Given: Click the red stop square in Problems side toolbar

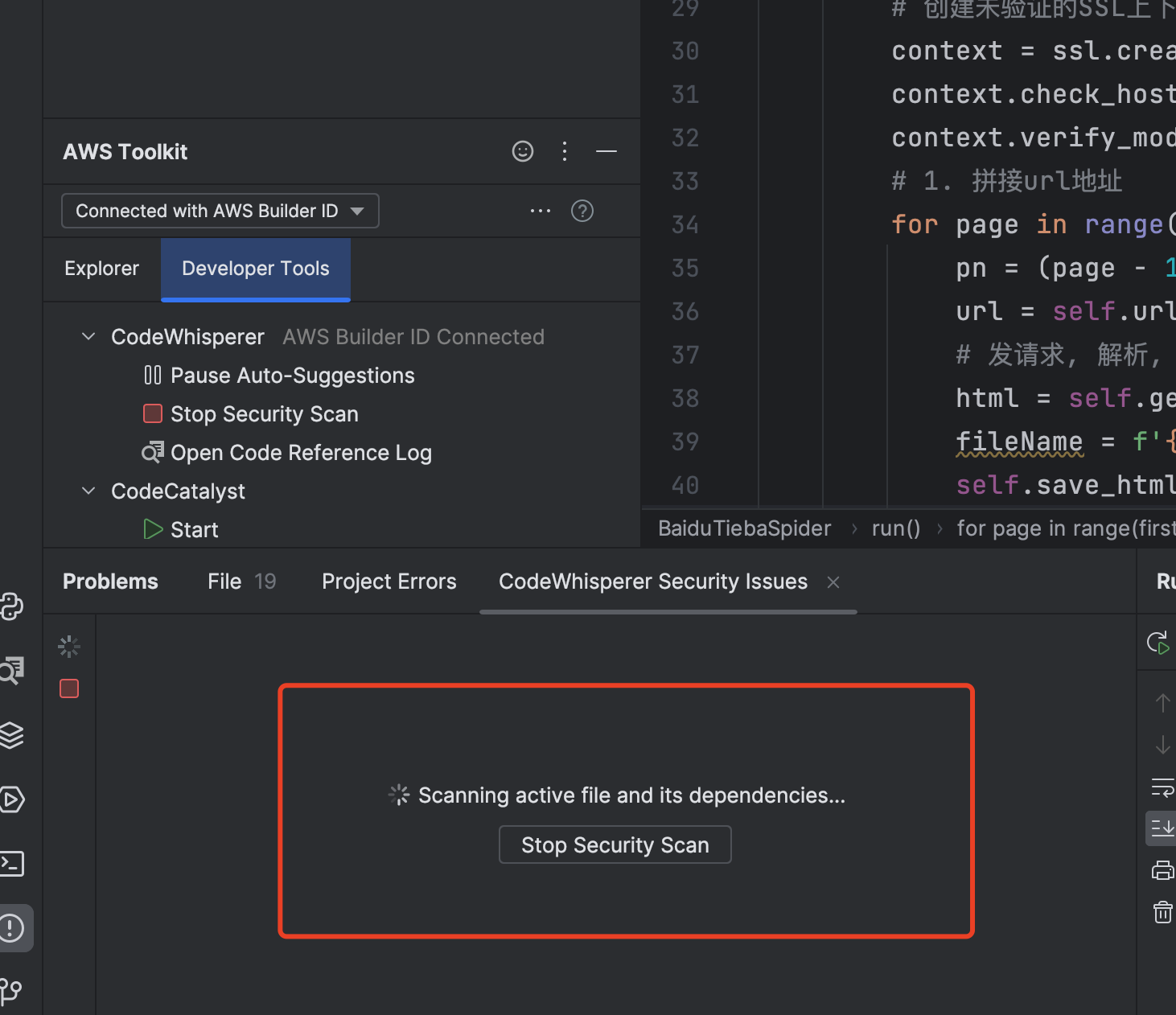Looking at the screenshot, I should [69, 688].
